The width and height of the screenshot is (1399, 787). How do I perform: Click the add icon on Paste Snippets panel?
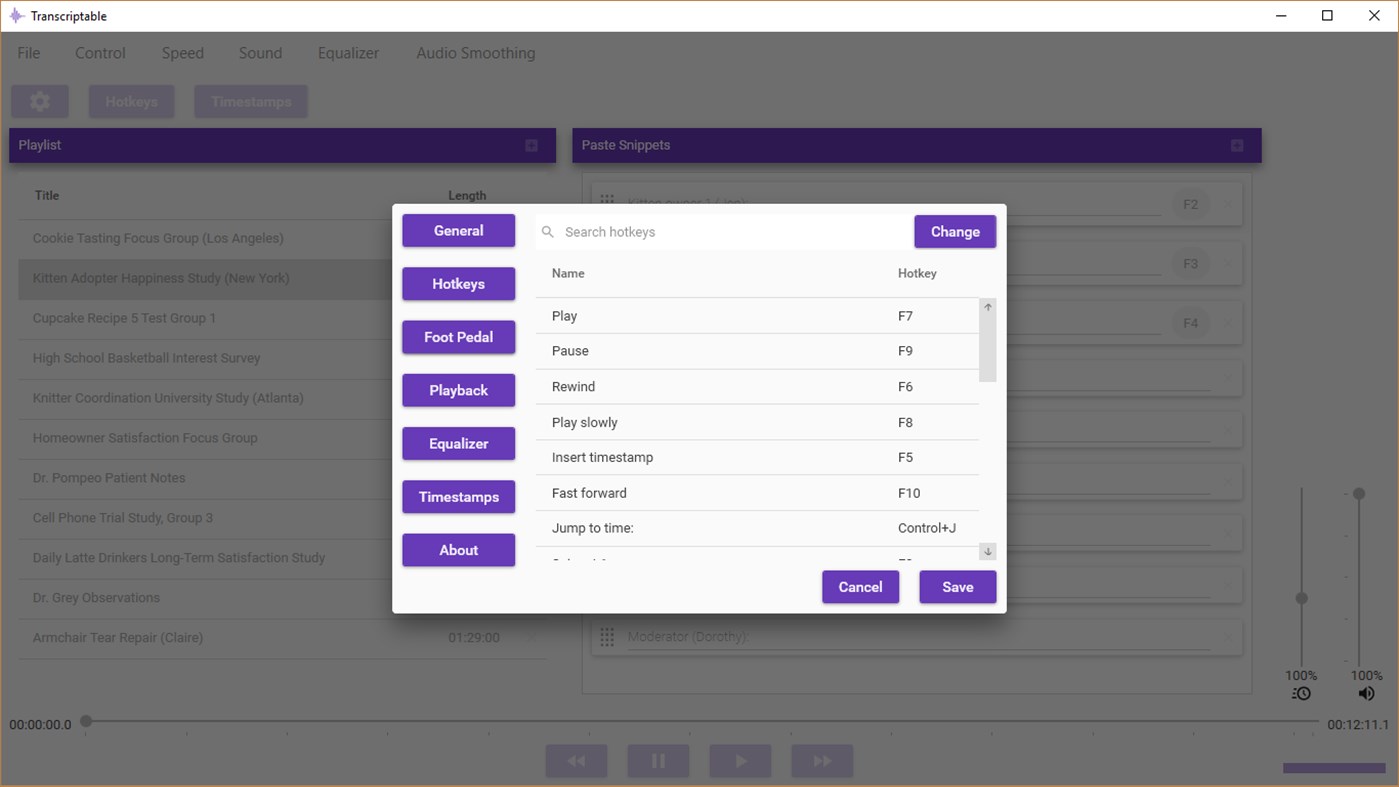1237,144
